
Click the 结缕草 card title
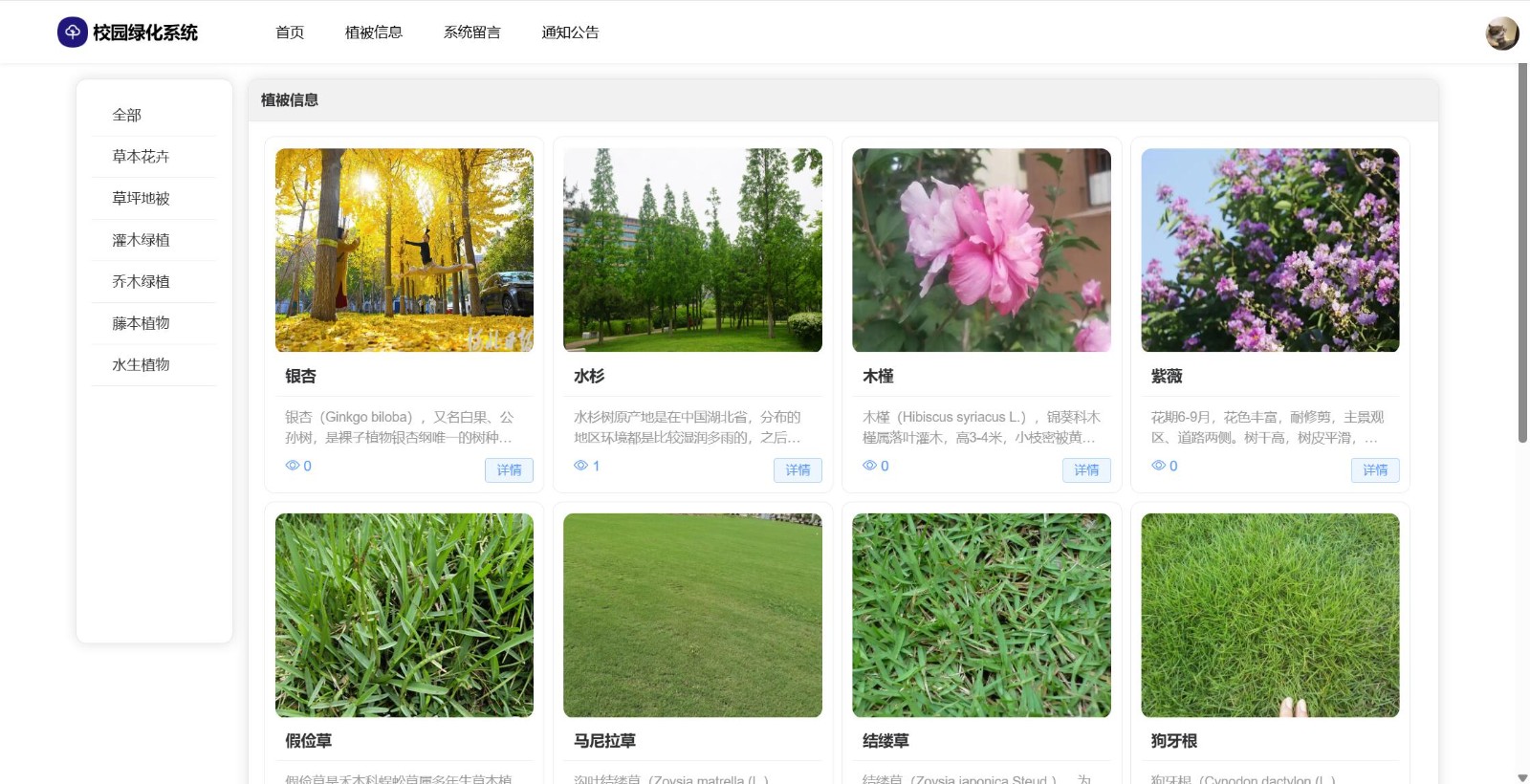[x=886, y=741]
